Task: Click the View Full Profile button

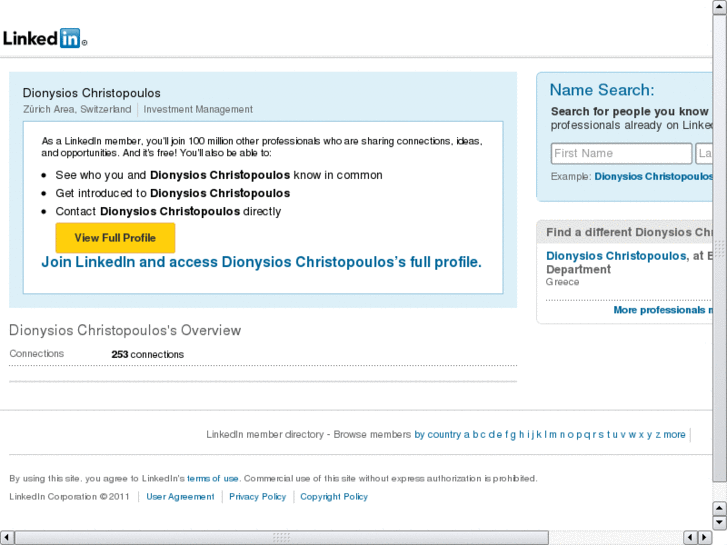Action: (x=115, y=237)
